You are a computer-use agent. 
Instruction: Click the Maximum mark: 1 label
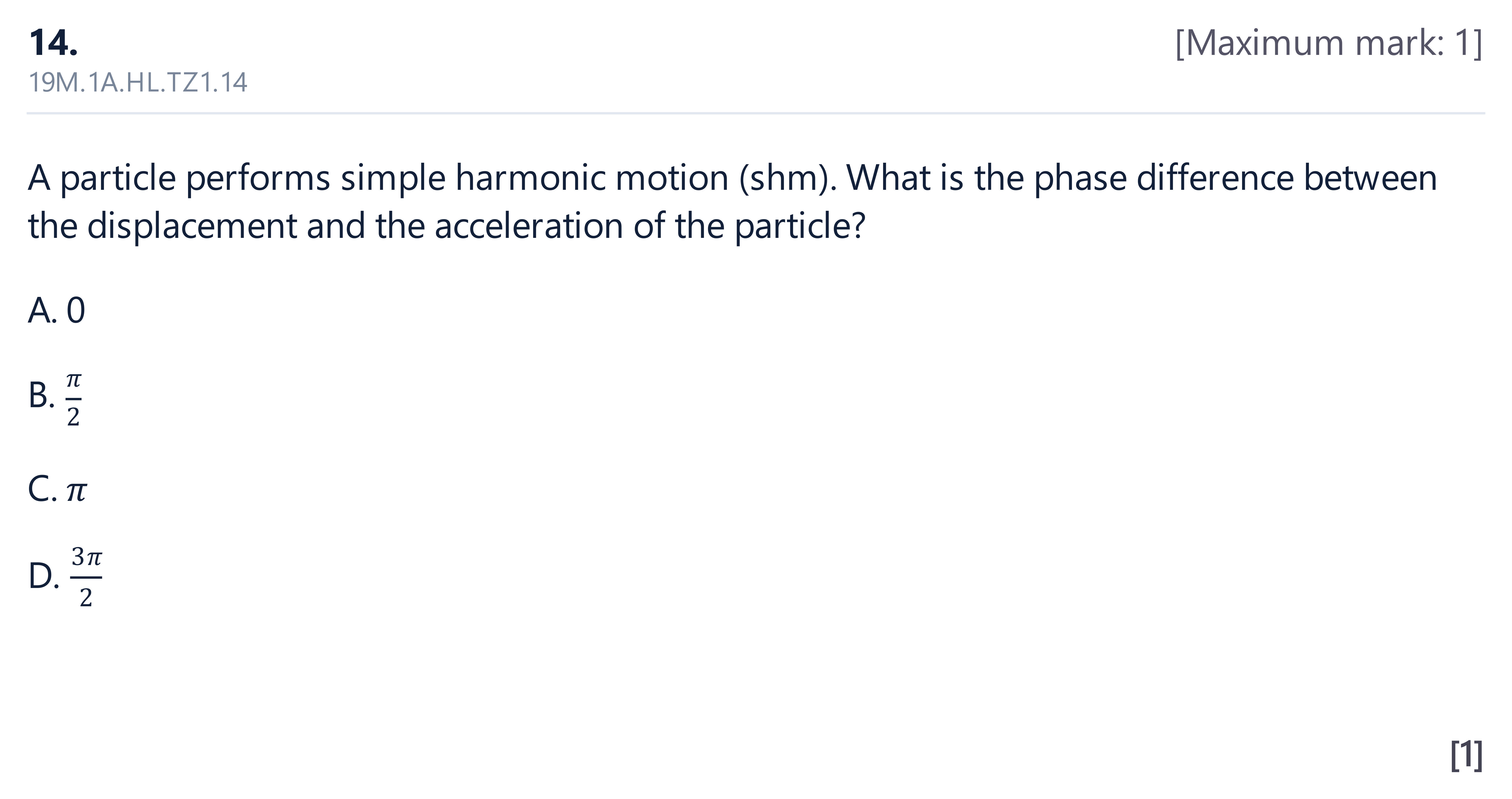click(x=1329, y=43)
